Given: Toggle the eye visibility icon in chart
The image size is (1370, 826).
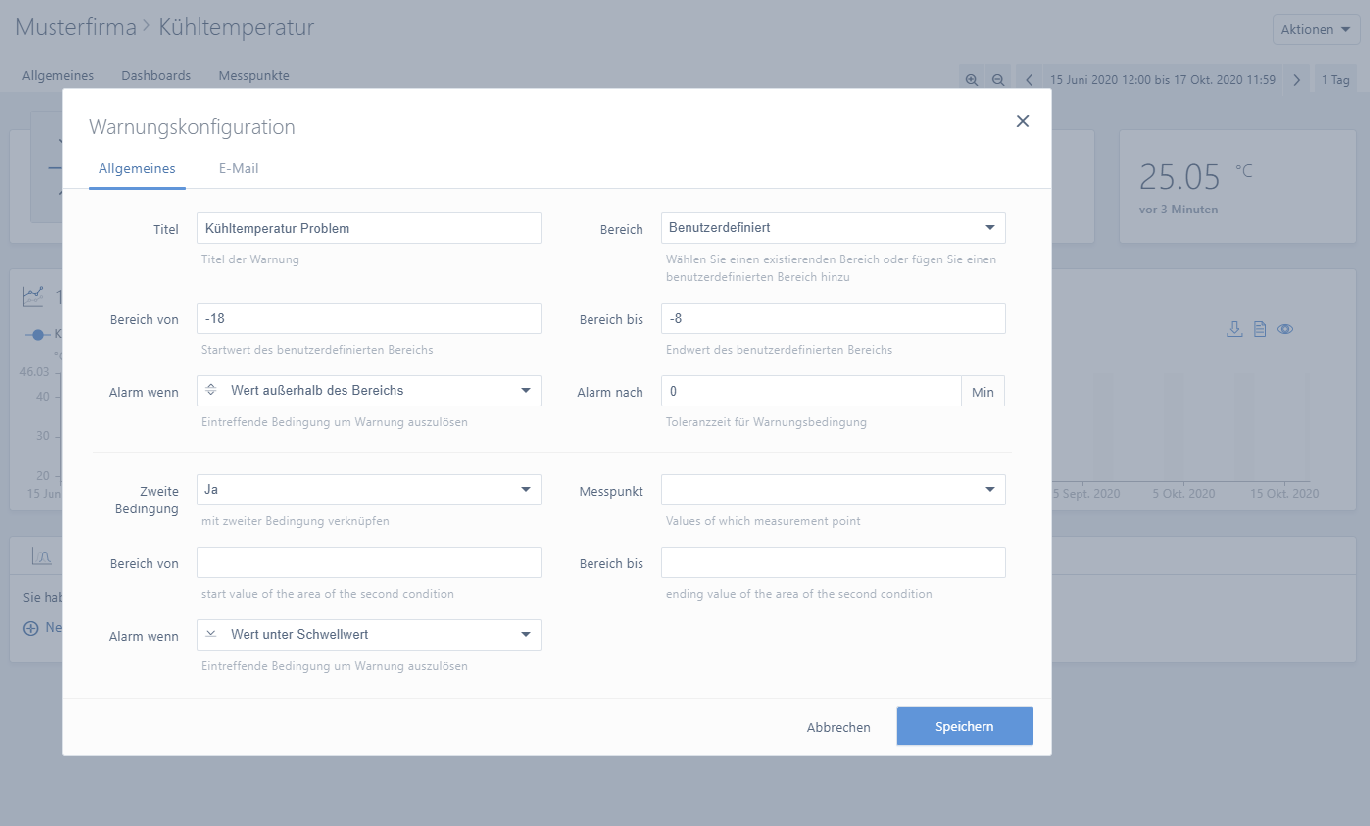Looking at the screenshot, I should (1285, 329).
